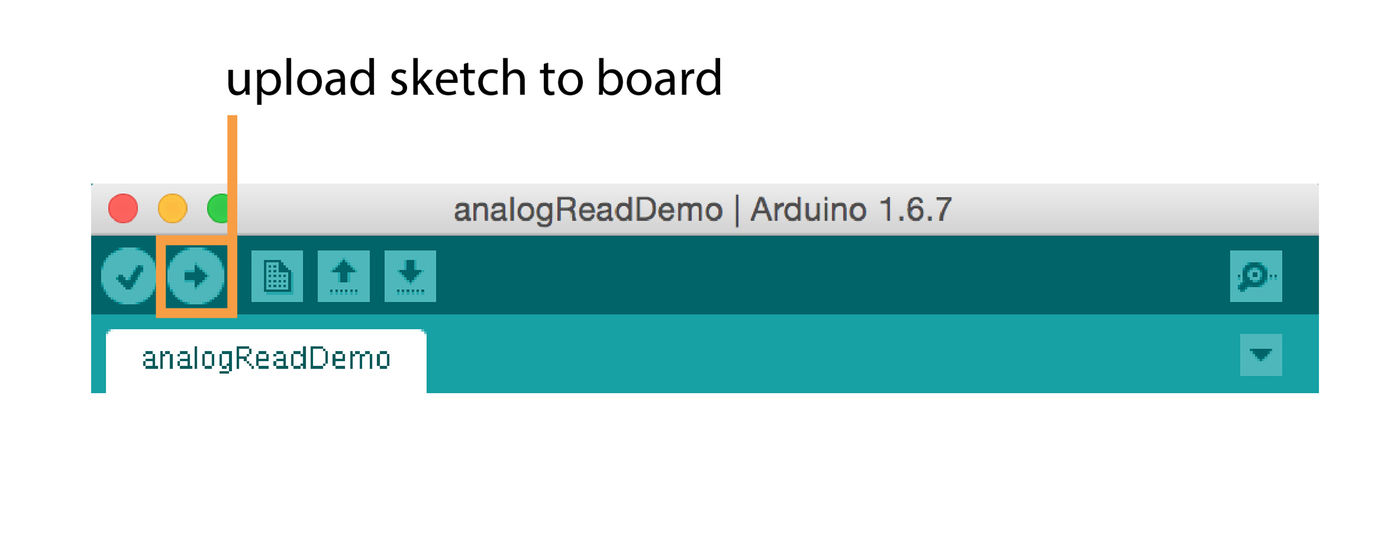
Task: Upload the sketch with the arrow button
Action: pyautogui.click(x=196, y=276)
